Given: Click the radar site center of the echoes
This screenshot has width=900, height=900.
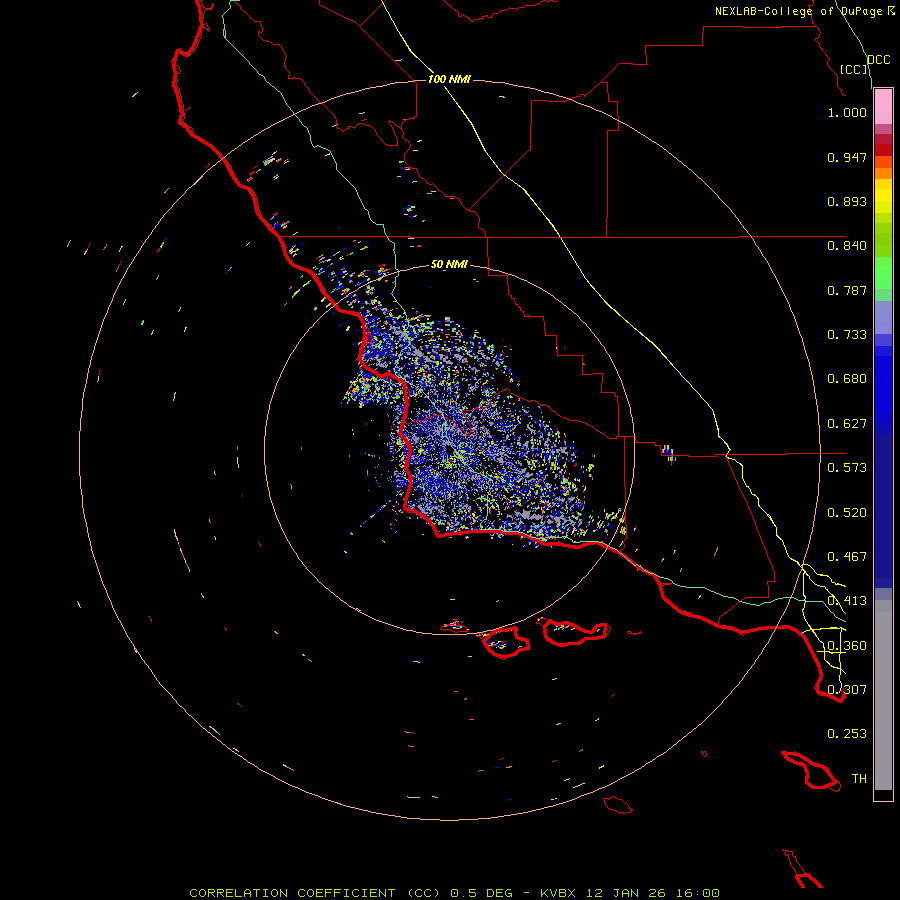Looking at the screenshot, I should (449, 452).
